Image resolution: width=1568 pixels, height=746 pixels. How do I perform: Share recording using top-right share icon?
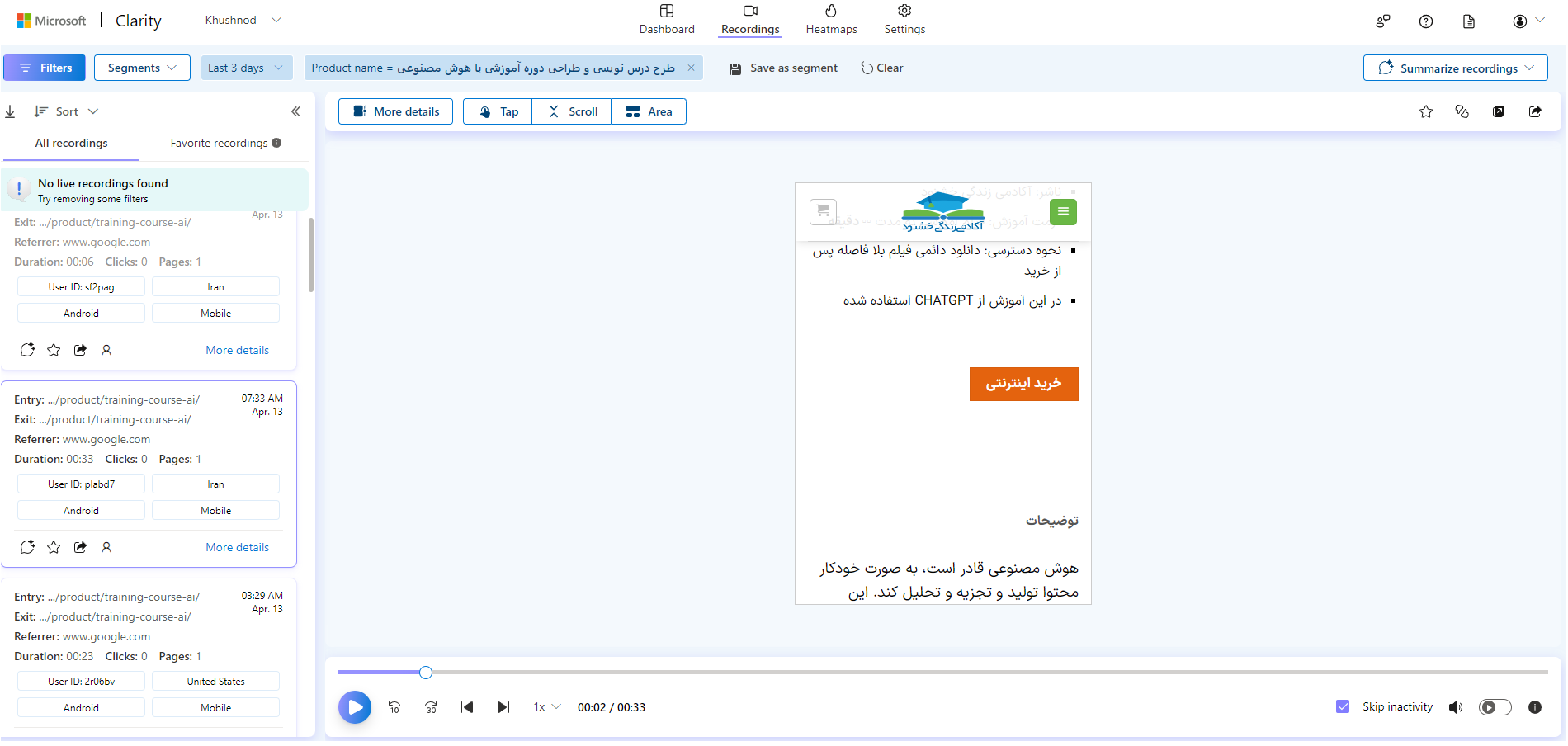[x=1535, y=111]
